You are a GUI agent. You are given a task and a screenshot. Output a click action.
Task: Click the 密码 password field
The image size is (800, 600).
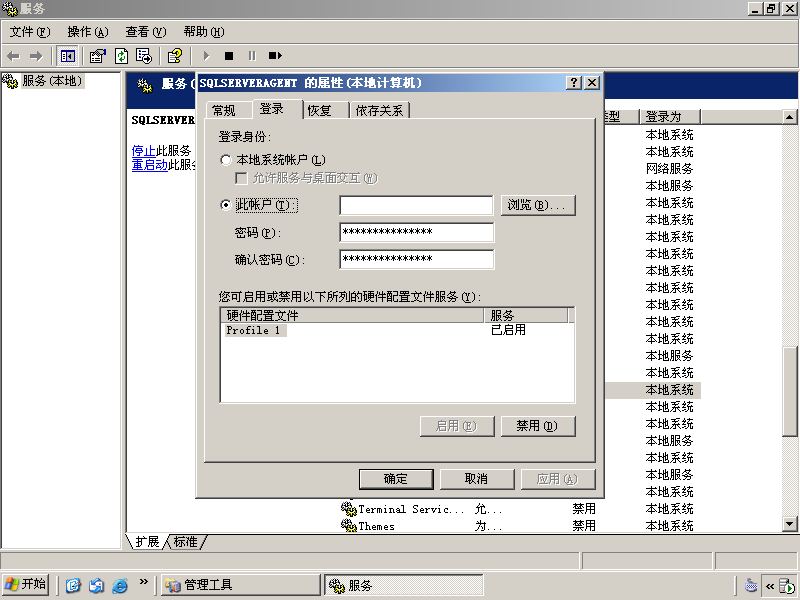pyautogui.click(x=416, y=232)
